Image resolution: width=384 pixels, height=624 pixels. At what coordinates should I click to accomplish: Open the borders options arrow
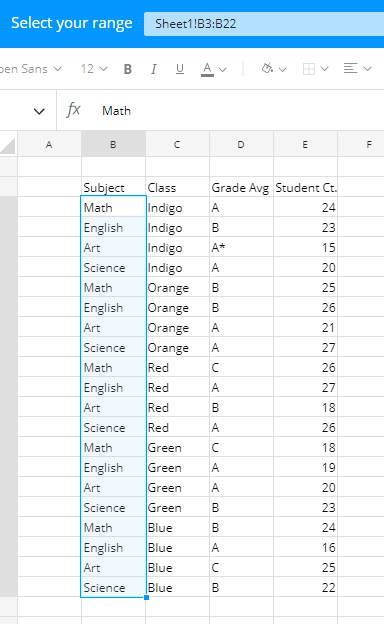(325, 69)
